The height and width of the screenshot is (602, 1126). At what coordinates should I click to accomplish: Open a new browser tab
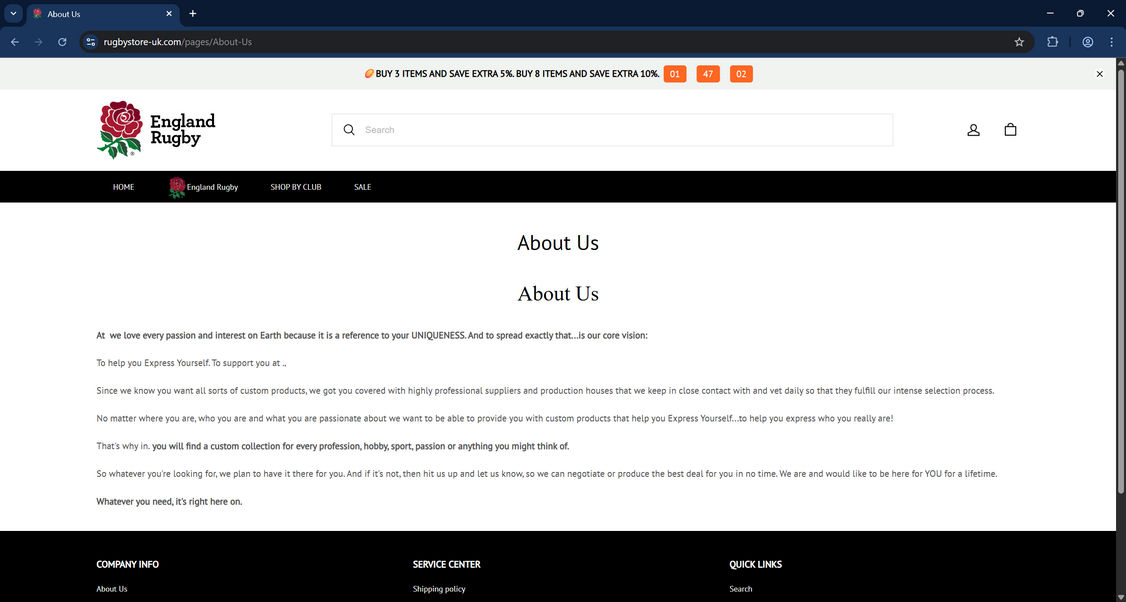tap(192, 14)
